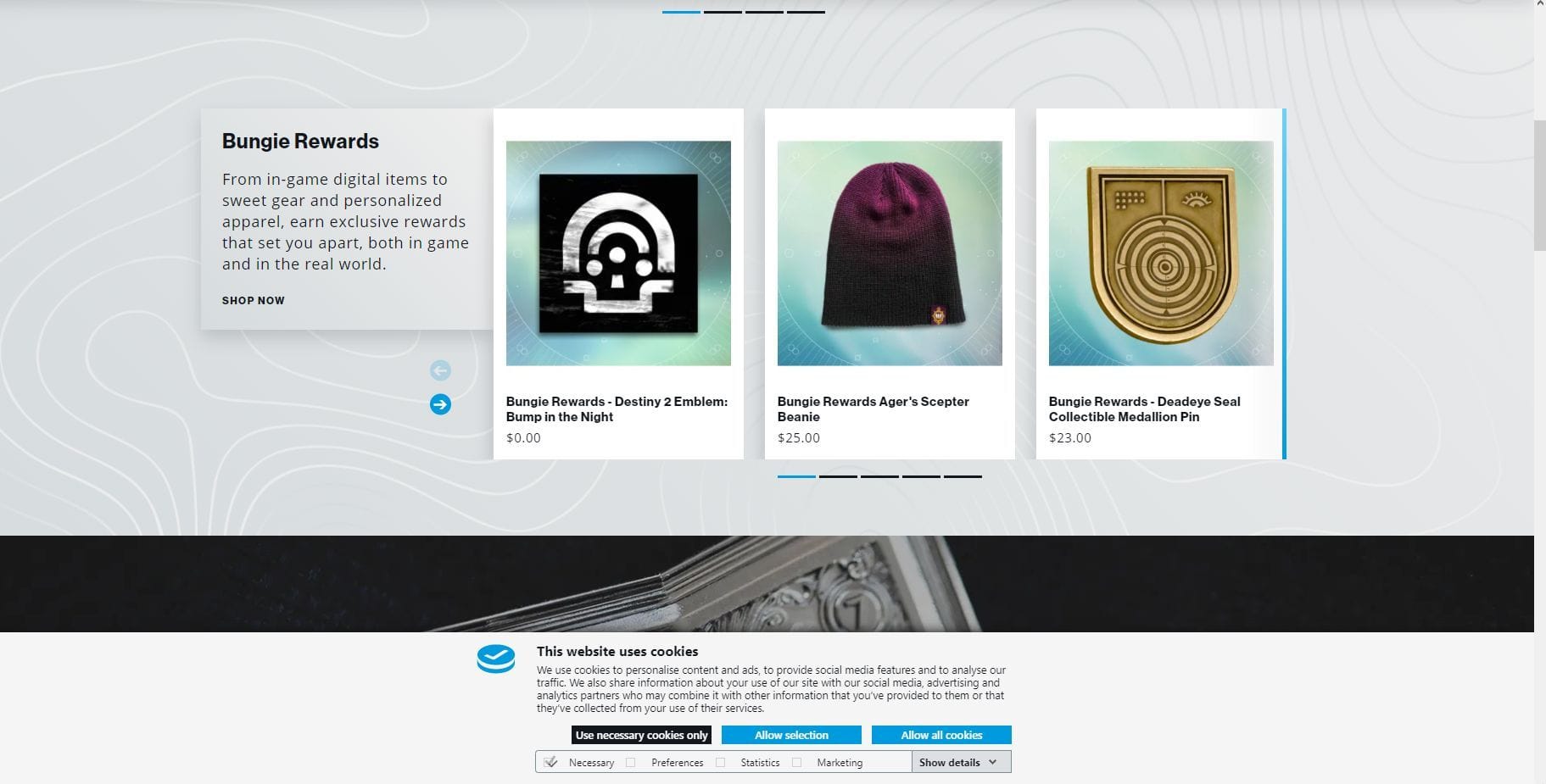Click Allow all cookies button
The height and width of the screenshot is (784, 1546).
941,735
